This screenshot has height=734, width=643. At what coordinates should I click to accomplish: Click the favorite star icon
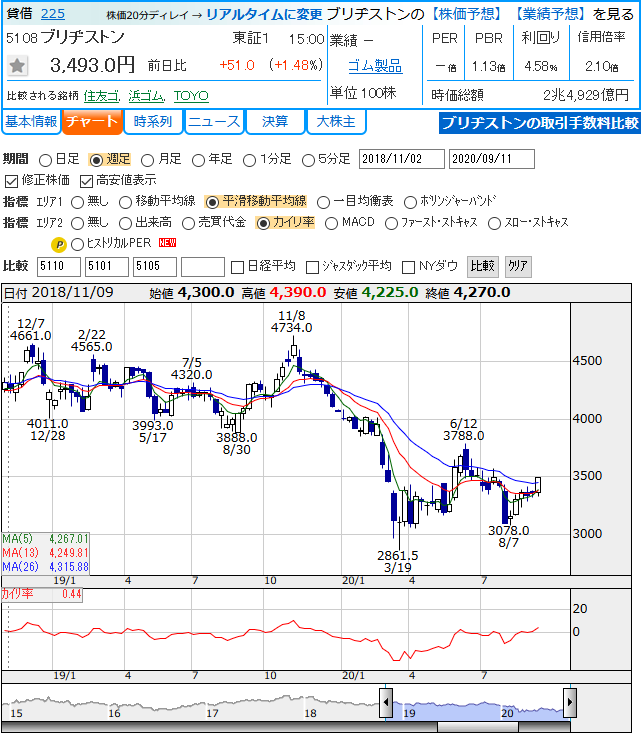(x=18, y=66)
